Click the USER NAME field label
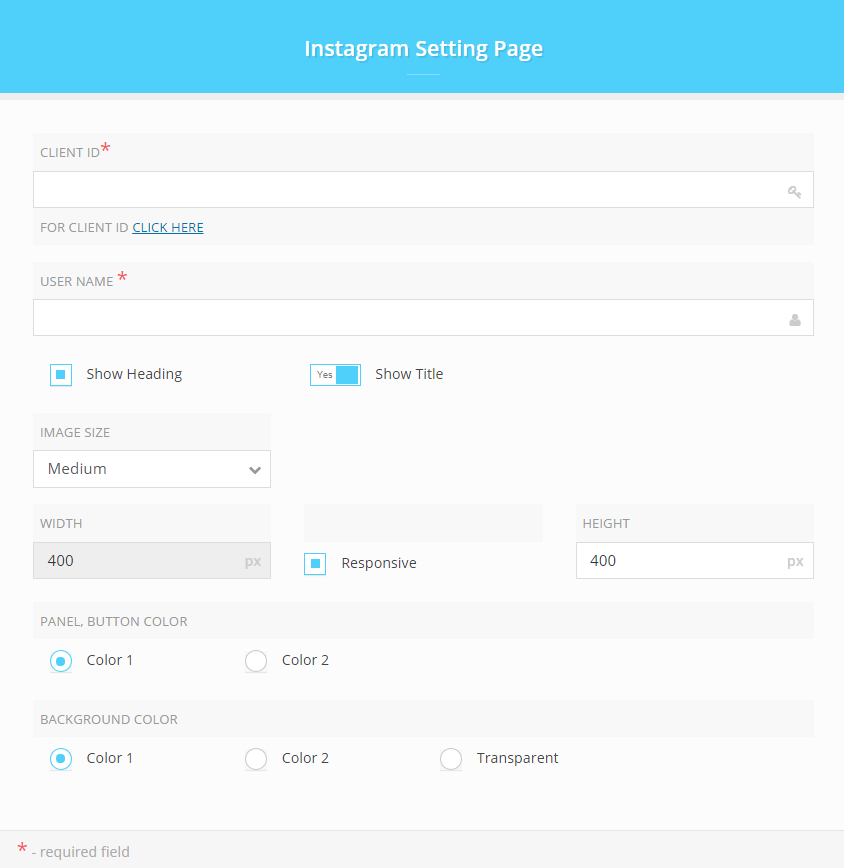844x868 pixels. coord(76,281)
